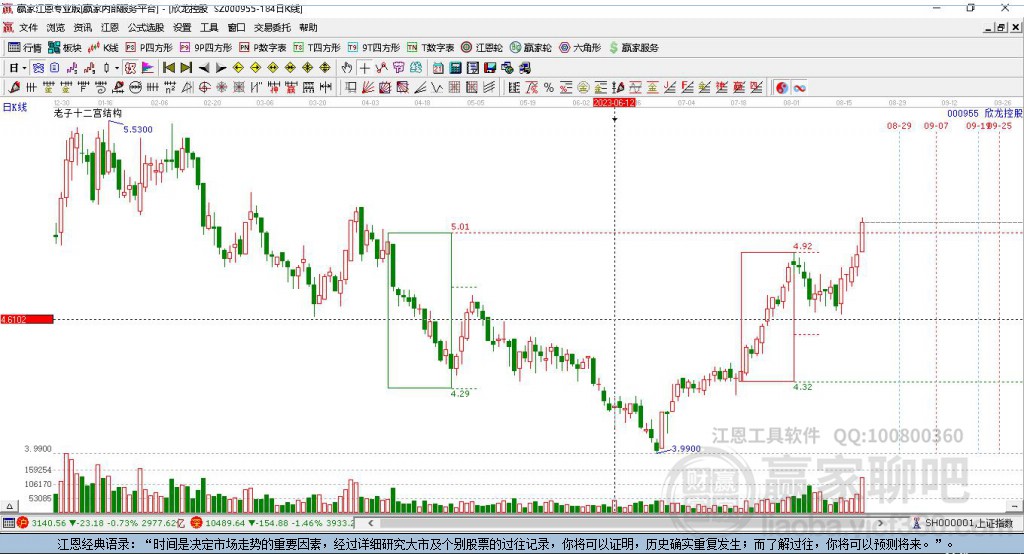This screenshot has width=1024, height=554.
Task: Click the 09-07 red date label
Action: tap(936, 125)
